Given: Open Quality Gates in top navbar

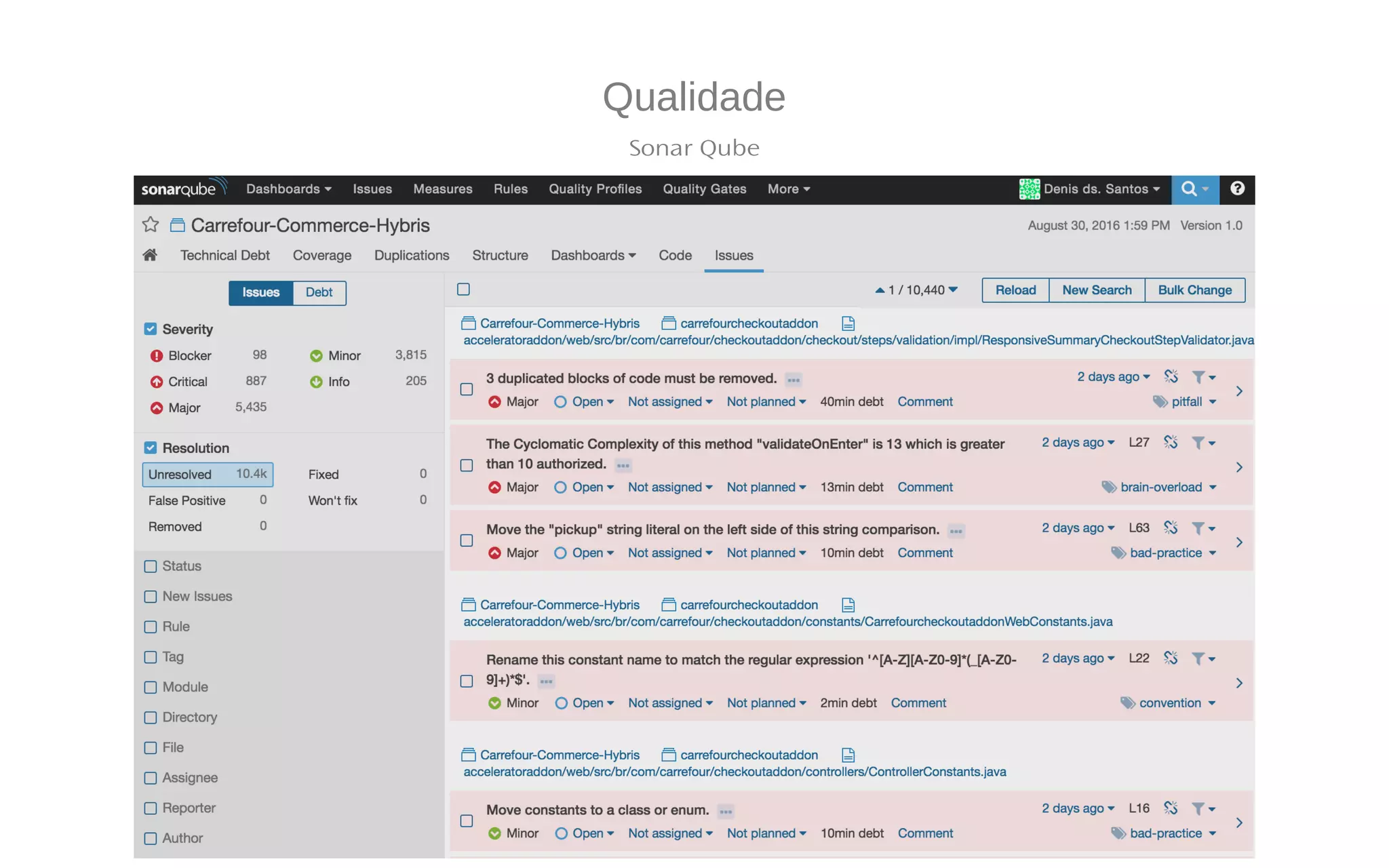Looking at the screenshot, I should click(705, 189).
